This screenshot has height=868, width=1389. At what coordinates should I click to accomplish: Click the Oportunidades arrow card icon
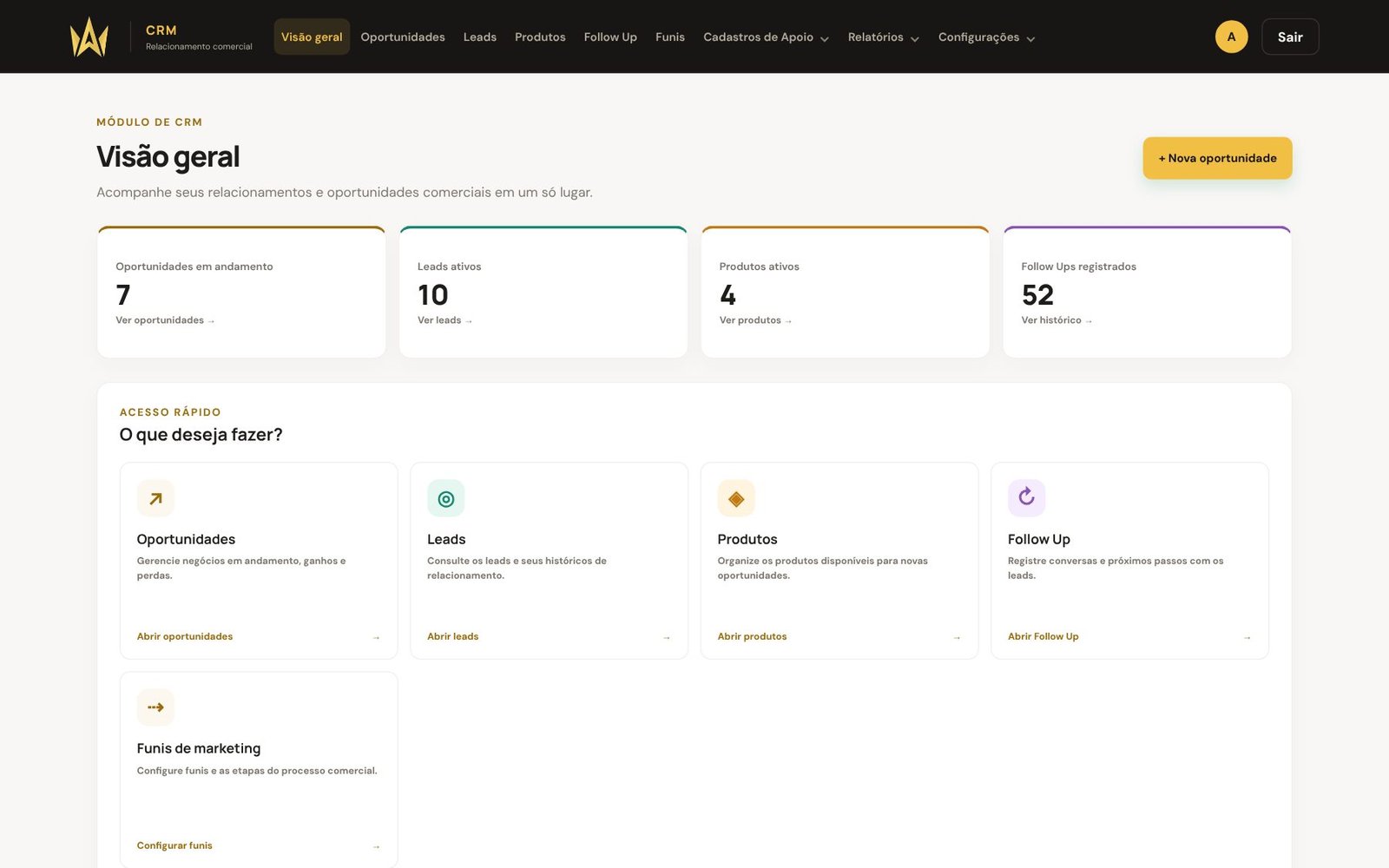(155, 498)
